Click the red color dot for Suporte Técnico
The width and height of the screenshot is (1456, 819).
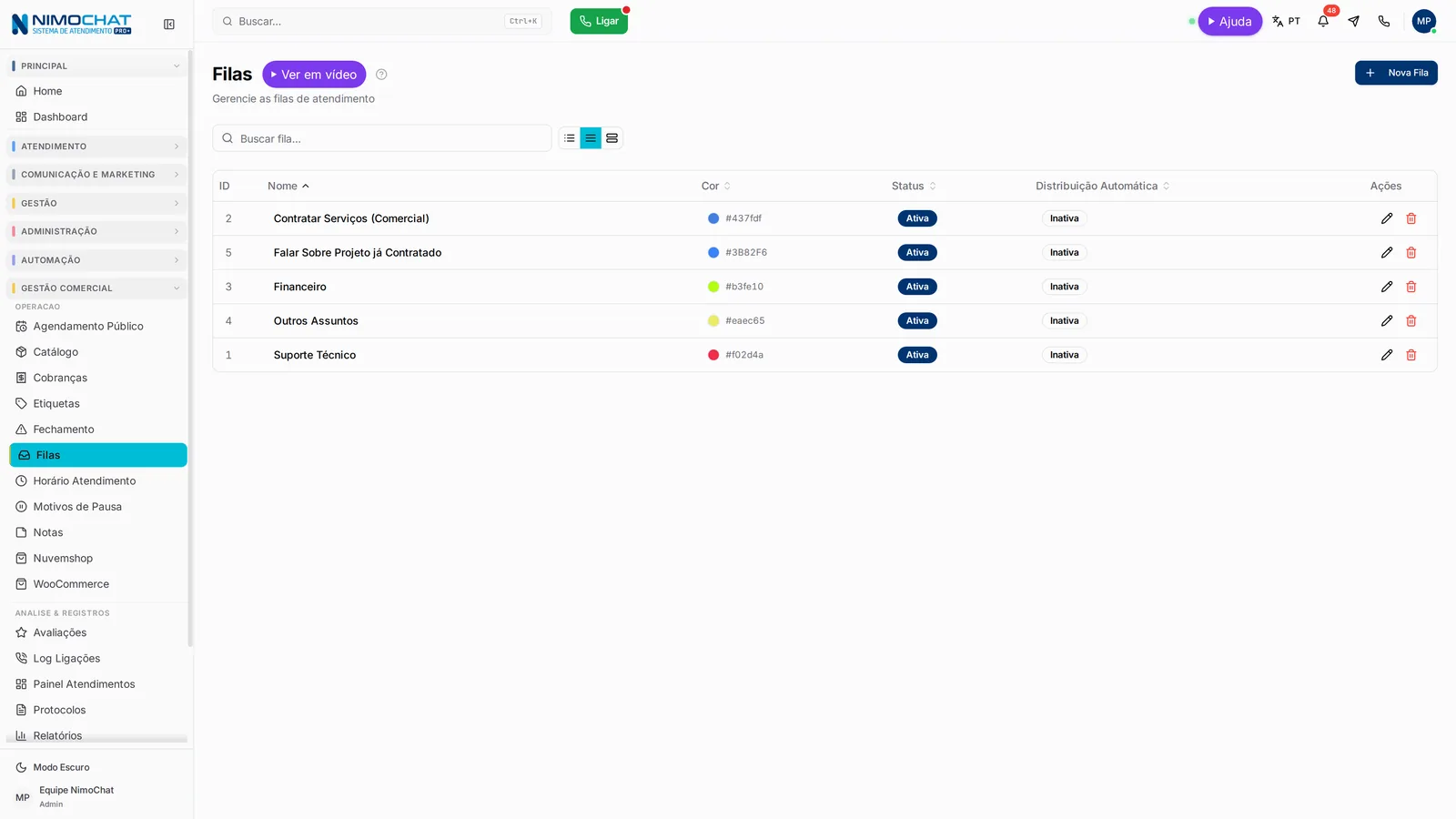(713, 355)
